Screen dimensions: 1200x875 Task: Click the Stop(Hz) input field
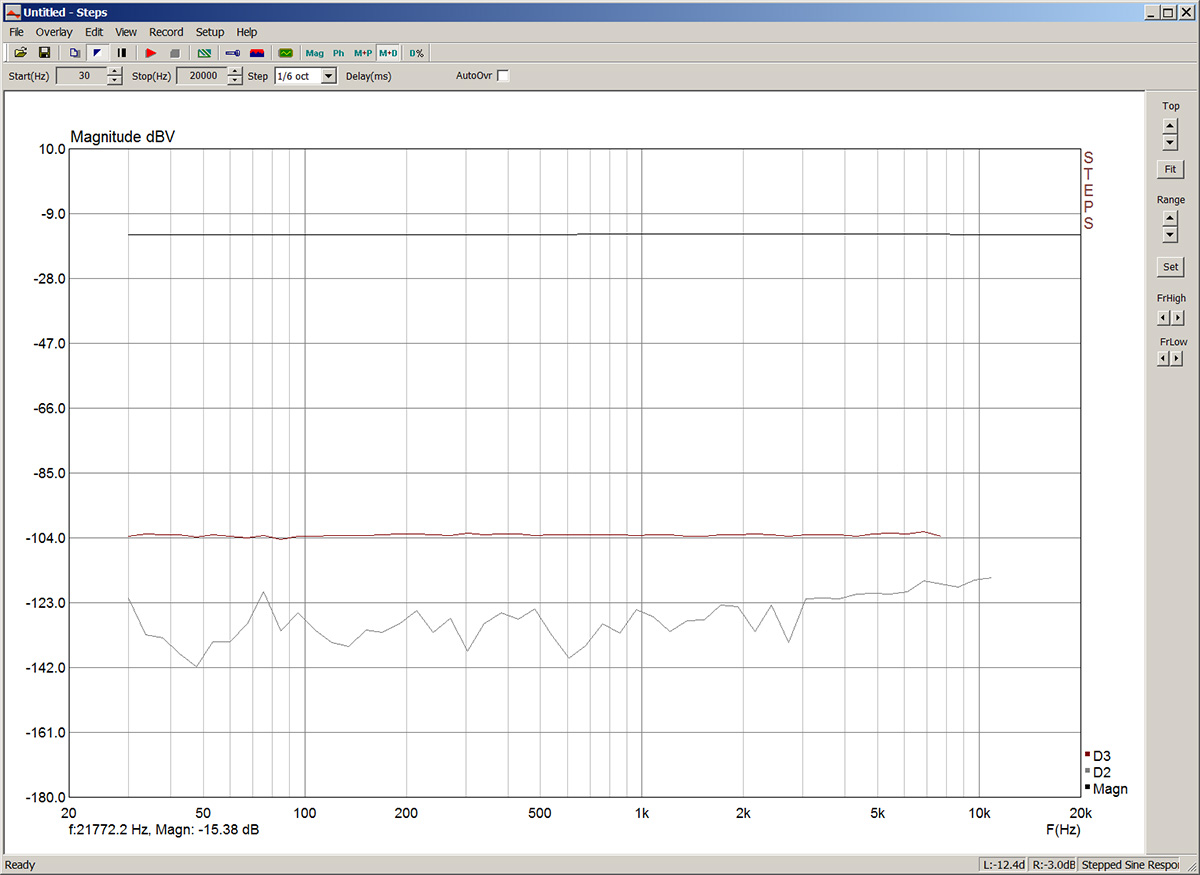tap(201, 76)
